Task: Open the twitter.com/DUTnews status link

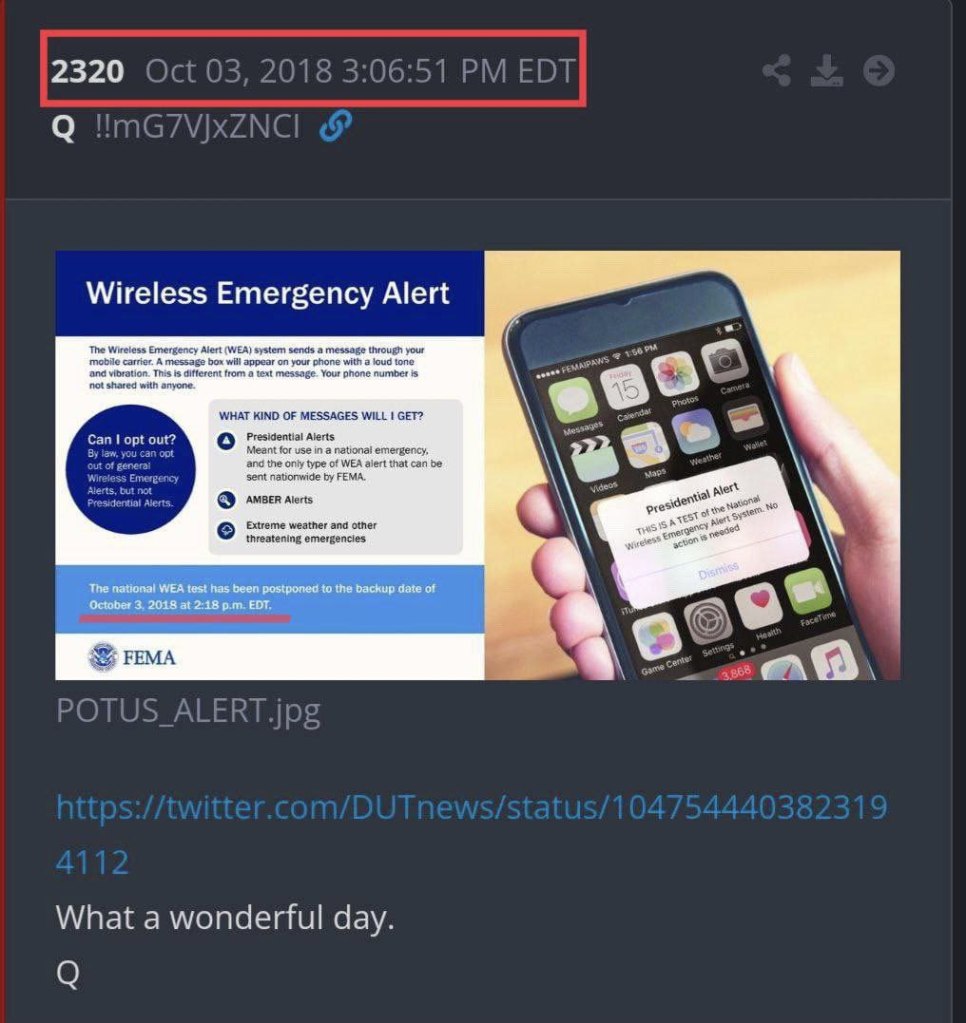Action: (x=472, y=834)
